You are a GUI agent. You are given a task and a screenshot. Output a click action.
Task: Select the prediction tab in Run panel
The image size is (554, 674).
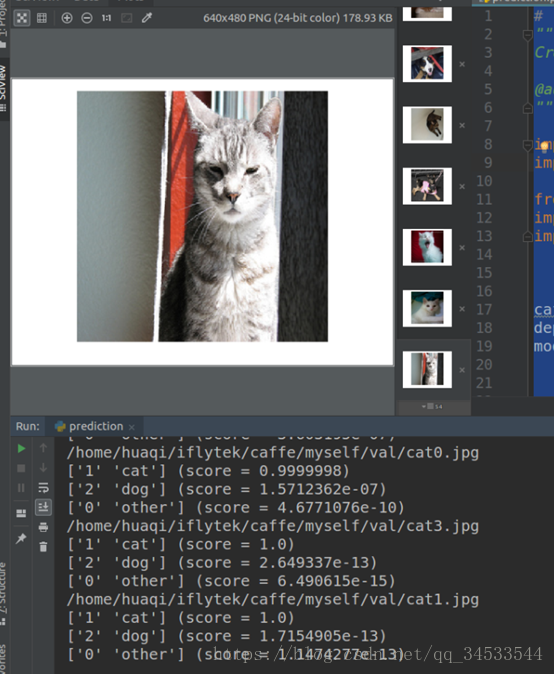pos(95,426)
